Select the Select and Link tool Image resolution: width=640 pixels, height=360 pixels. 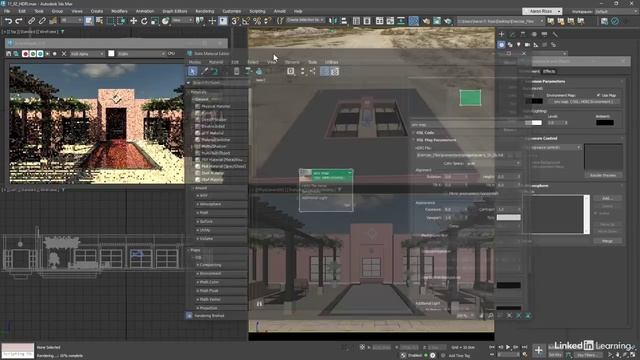[x=31, y=21]
